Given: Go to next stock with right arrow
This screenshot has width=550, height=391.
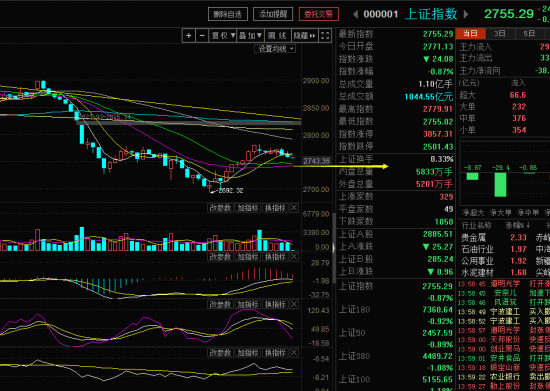Looking at the screenshot, I should point(466,14).
